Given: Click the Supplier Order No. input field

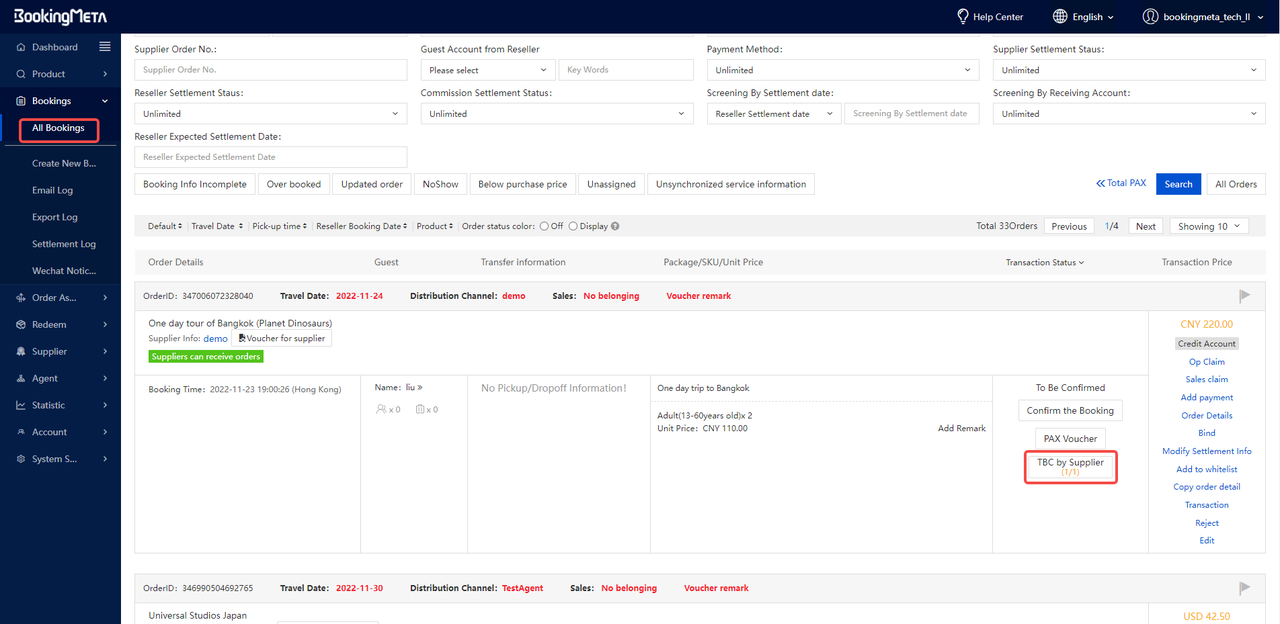Looking at the screenshot, I should [270, 70].
